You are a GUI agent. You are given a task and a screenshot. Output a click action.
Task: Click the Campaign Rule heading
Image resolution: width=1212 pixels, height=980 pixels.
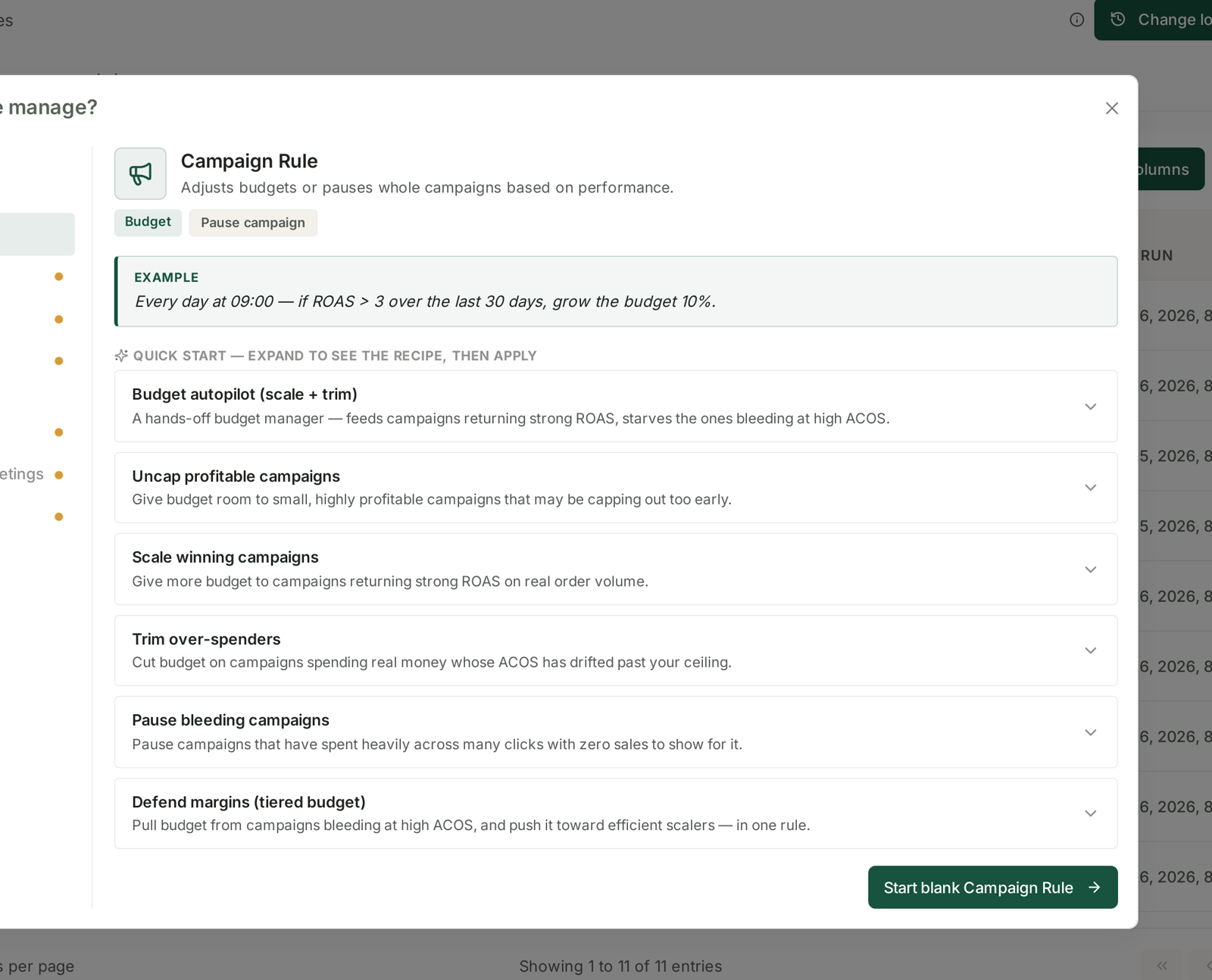pyautogui.click(x=249, y=161)
